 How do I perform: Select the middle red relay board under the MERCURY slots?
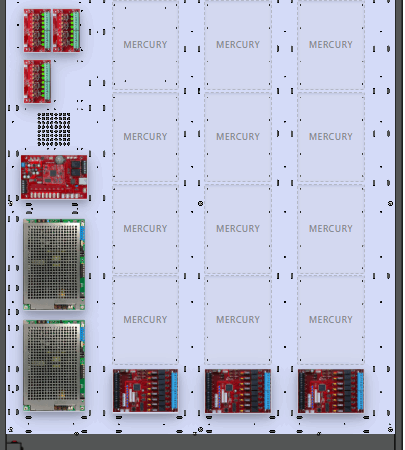(x=238, y=391)
